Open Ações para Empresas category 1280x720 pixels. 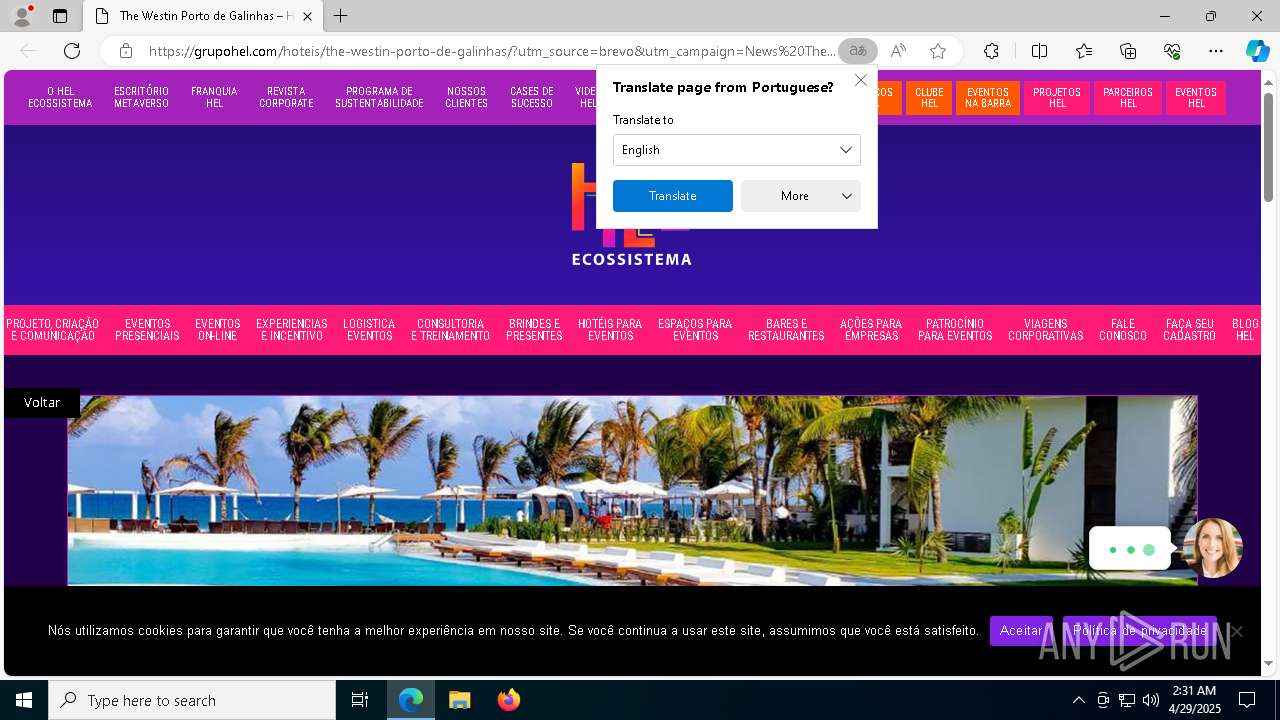tap(871, 330)
